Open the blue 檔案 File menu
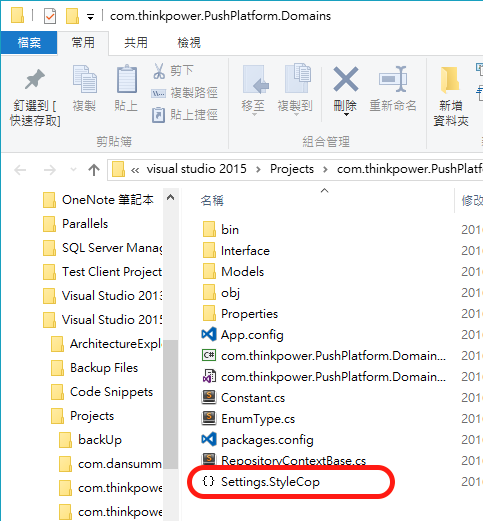483x521 pixels. pos(29,43)
